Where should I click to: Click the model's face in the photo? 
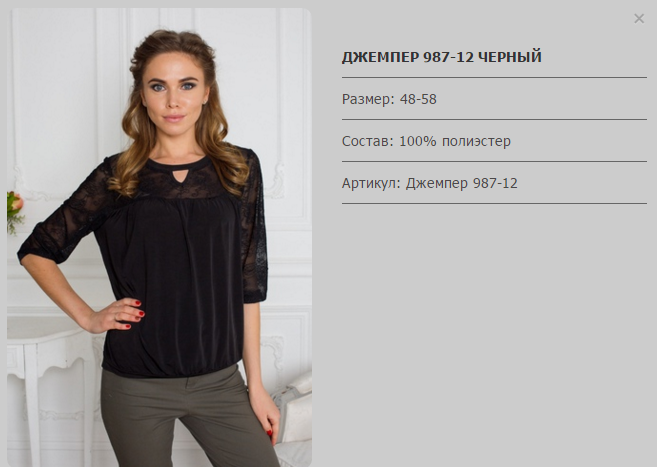175,90
